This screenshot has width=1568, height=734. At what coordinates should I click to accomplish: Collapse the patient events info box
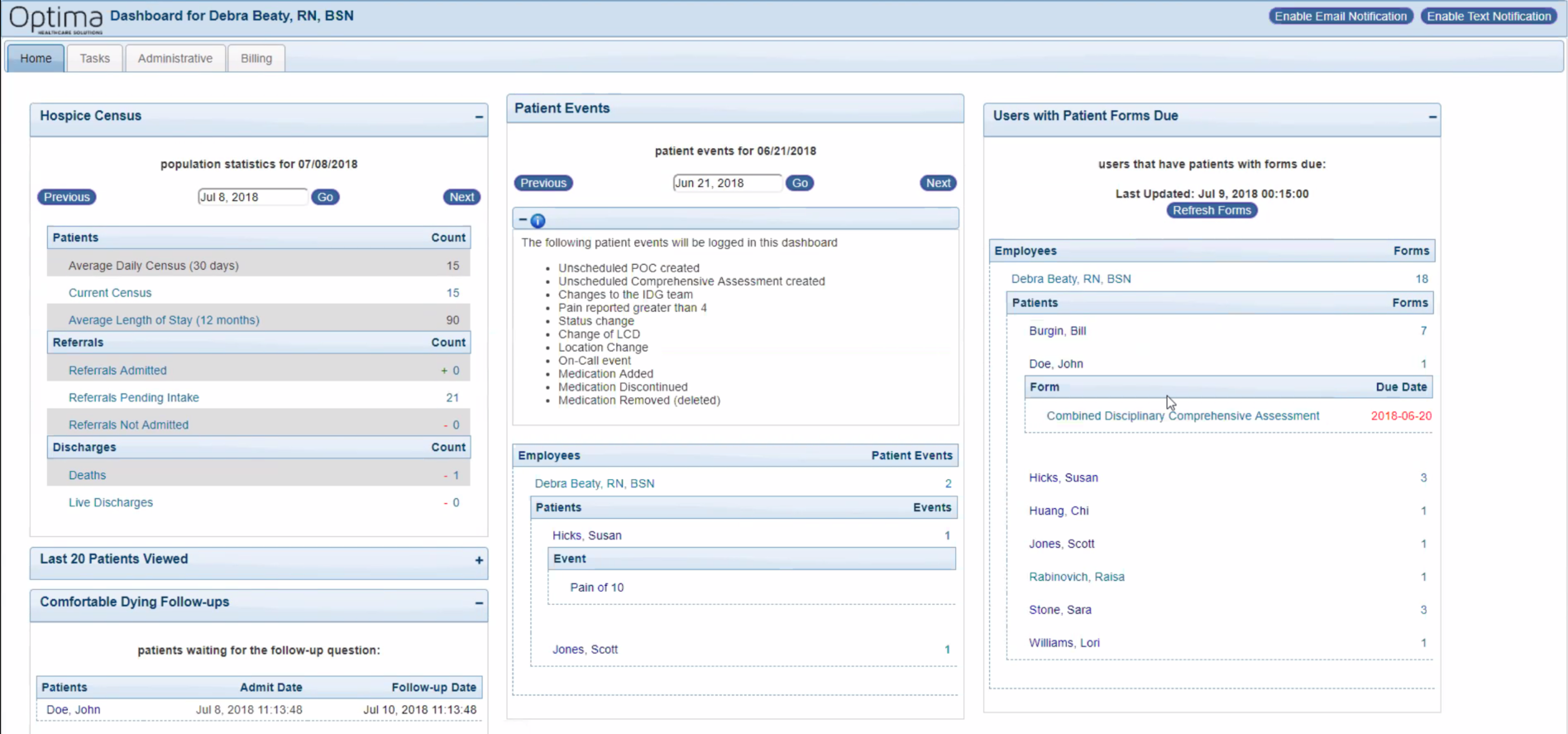[x=523, y=220]
